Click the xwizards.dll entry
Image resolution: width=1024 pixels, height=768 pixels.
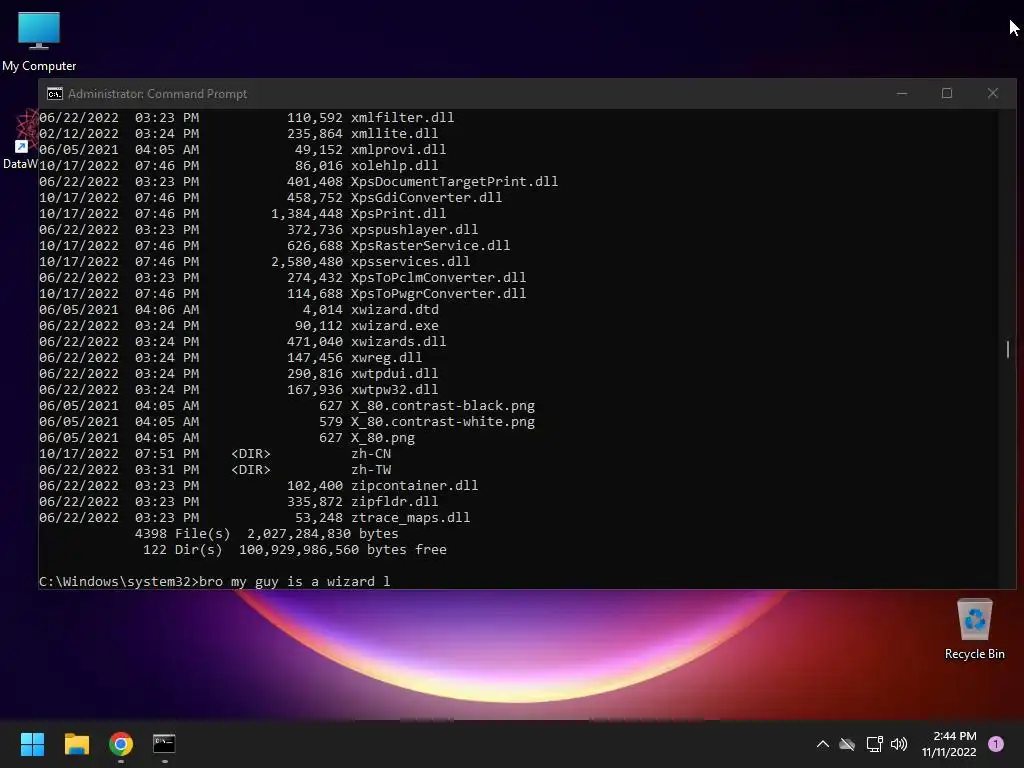pyautogui.click(x=398, y=342)
